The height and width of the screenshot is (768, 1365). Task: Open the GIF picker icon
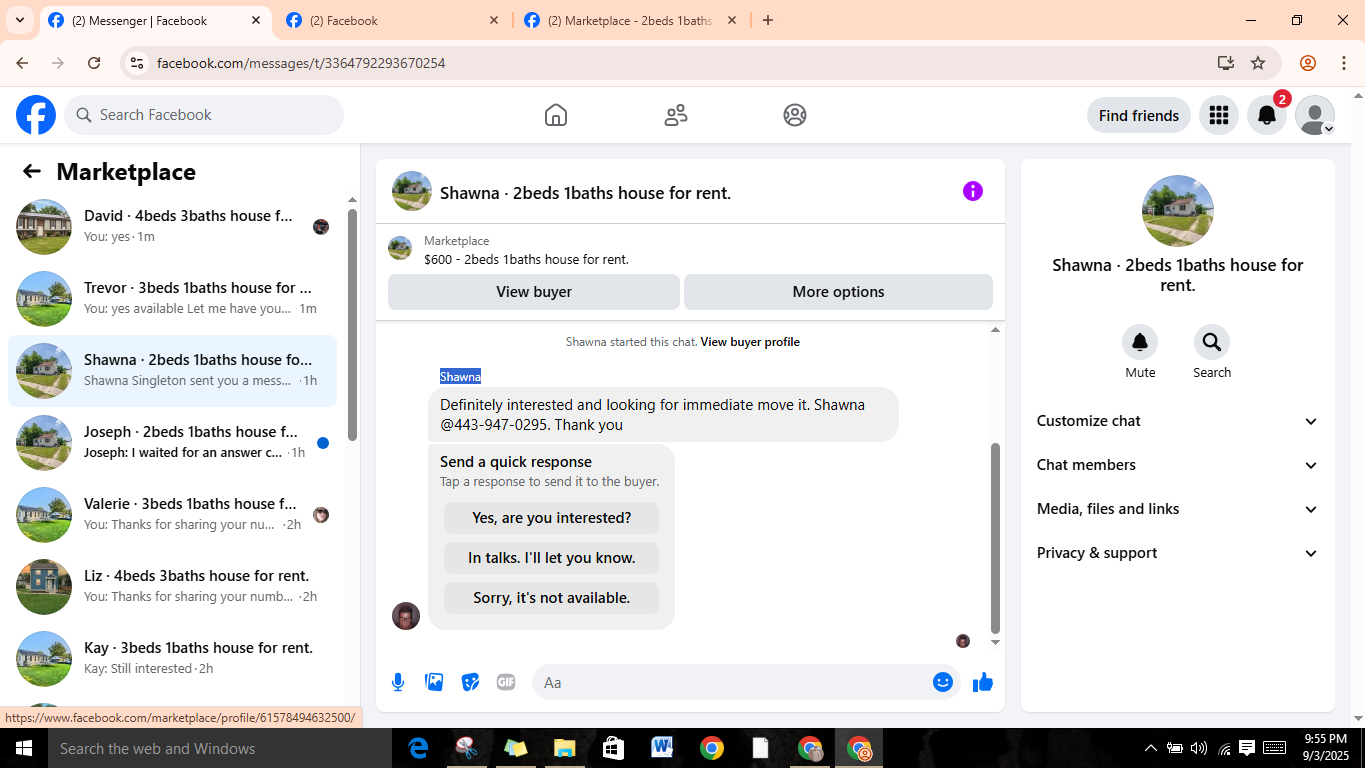click(506, 682)
